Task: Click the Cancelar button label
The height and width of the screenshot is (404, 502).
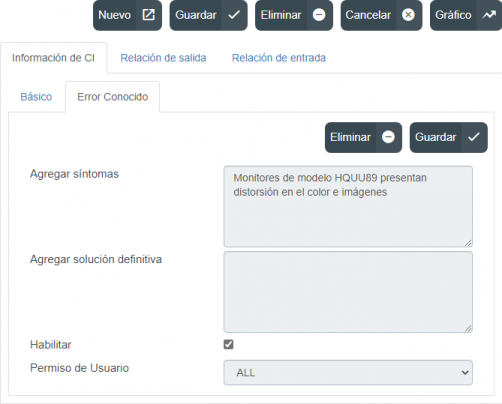Action: (x=368, y=15)
